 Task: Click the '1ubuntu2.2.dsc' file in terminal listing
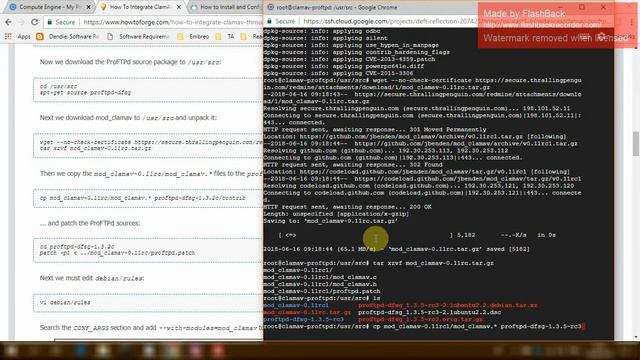coord(429,312)
